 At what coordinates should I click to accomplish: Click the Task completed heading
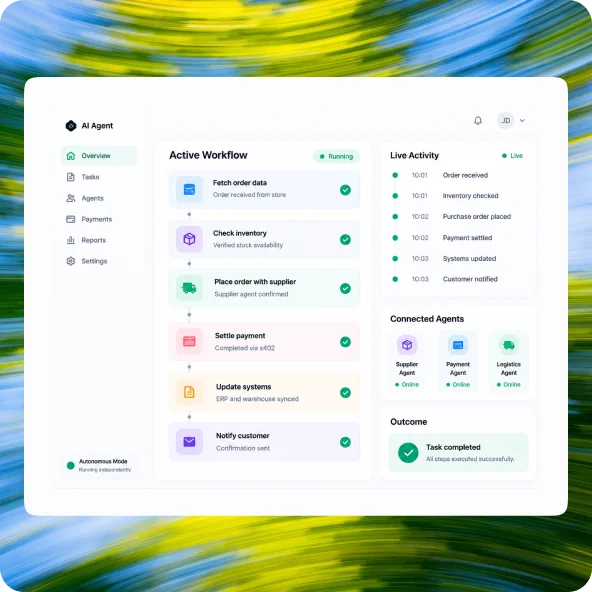coord(453,447)
